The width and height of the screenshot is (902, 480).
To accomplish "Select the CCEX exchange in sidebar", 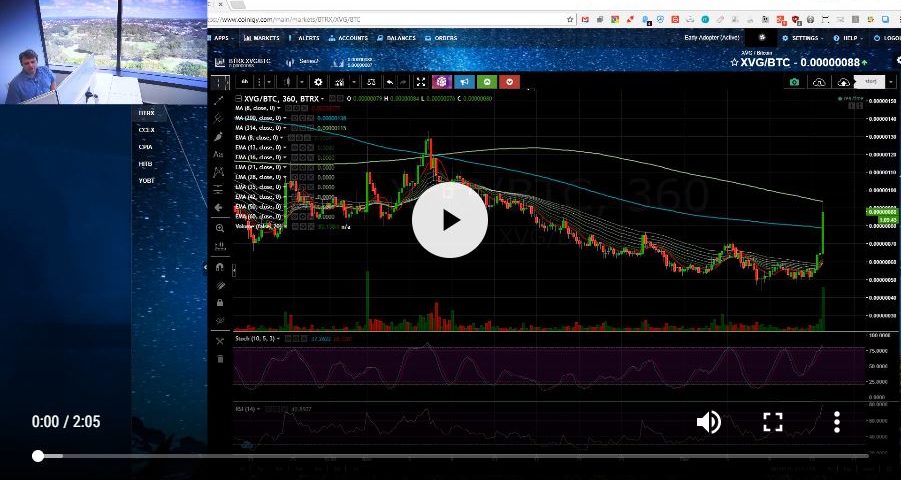I will (x=146, y=130).
